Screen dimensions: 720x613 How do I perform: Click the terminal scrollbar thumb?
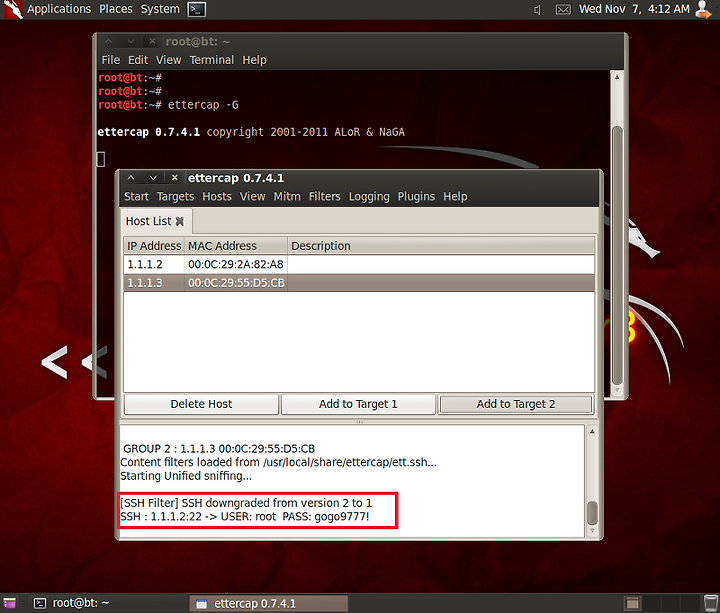coord(618,255)
